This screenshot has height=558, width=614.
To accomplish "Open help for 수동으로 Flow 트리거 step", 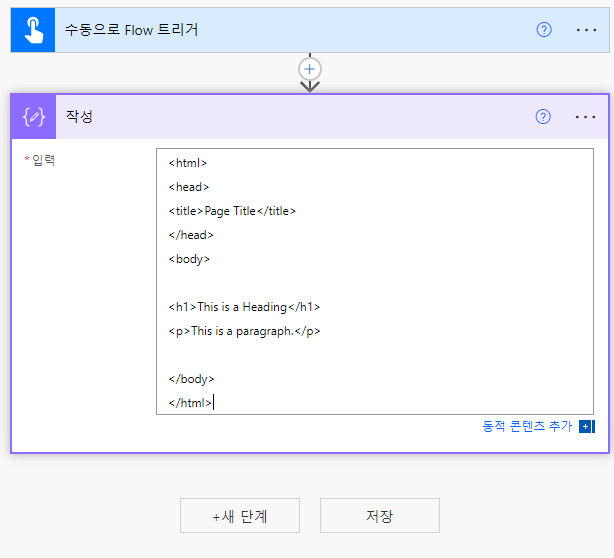I will click(544, 30).
